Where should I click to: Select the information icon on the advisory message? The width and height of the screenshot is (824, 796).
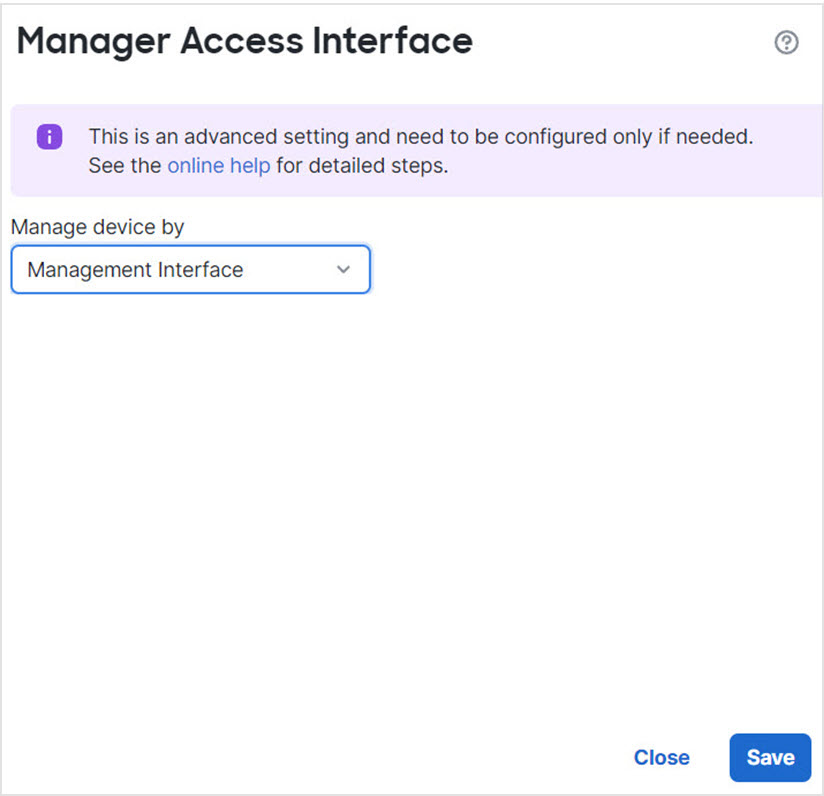tap(48, 137)
